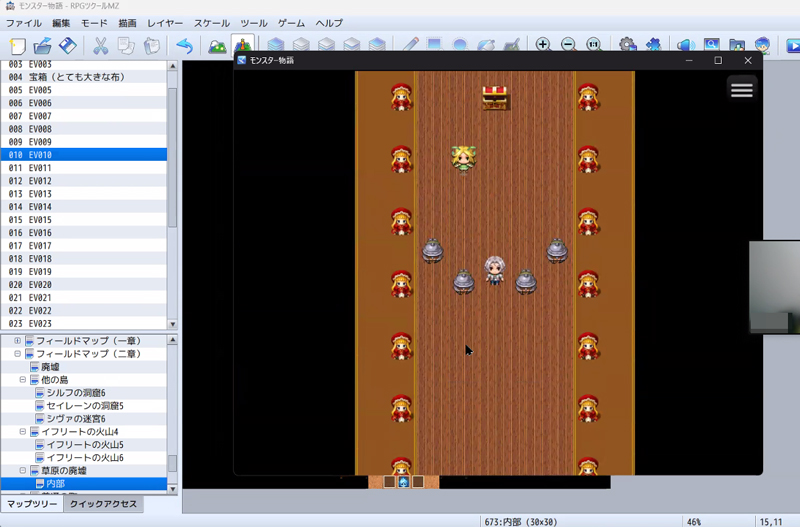Open the 編集 menu
The height and width of the screenshot is (527, 800).
(x=61, y=23)
